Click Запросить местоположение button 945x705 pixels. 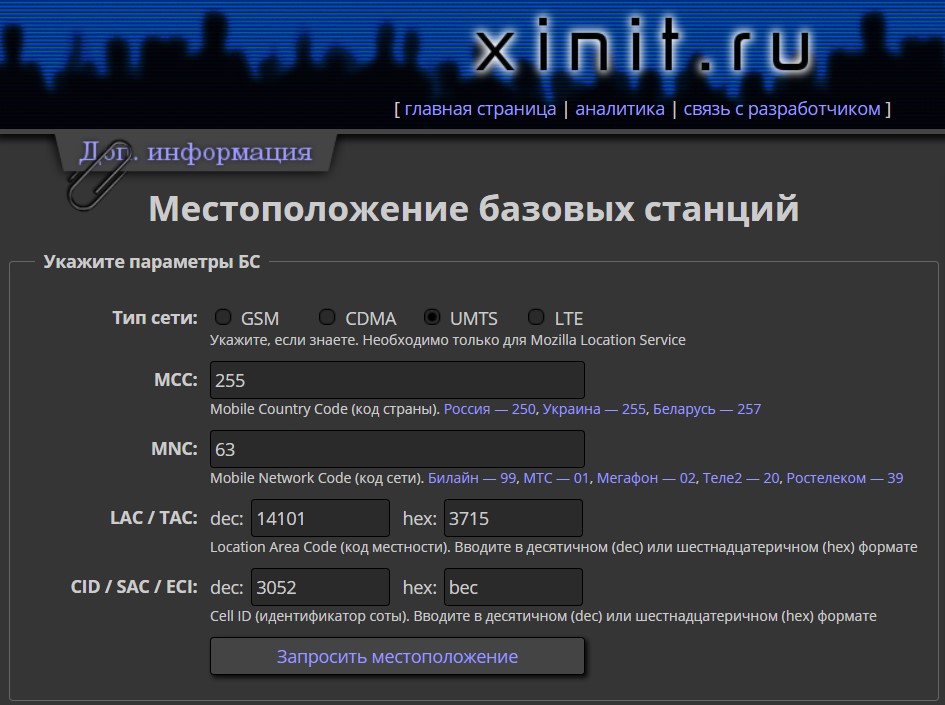click(x=397, y=656)
